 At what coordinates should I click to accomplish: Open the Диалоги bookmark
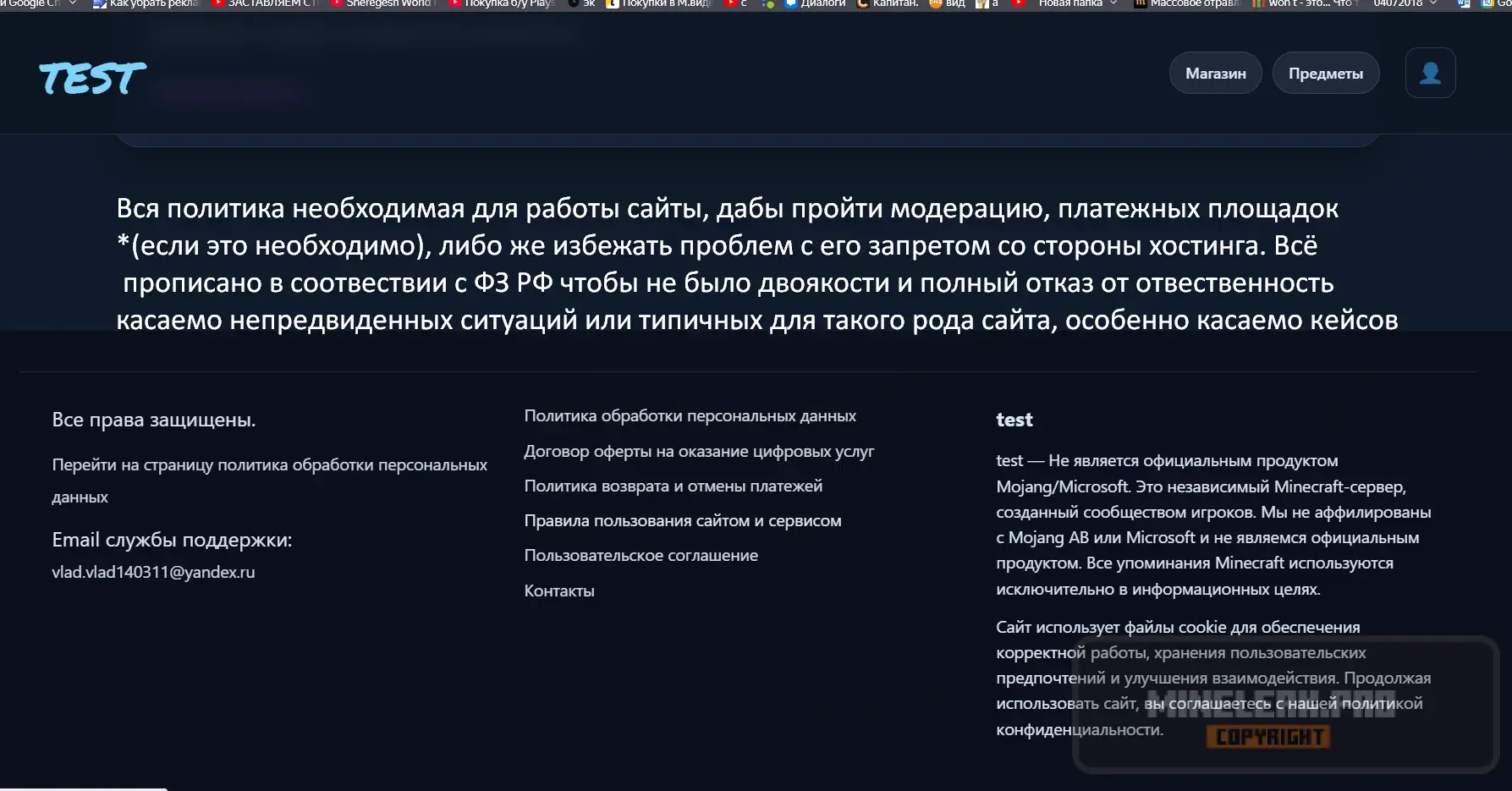tap(816, 3)
